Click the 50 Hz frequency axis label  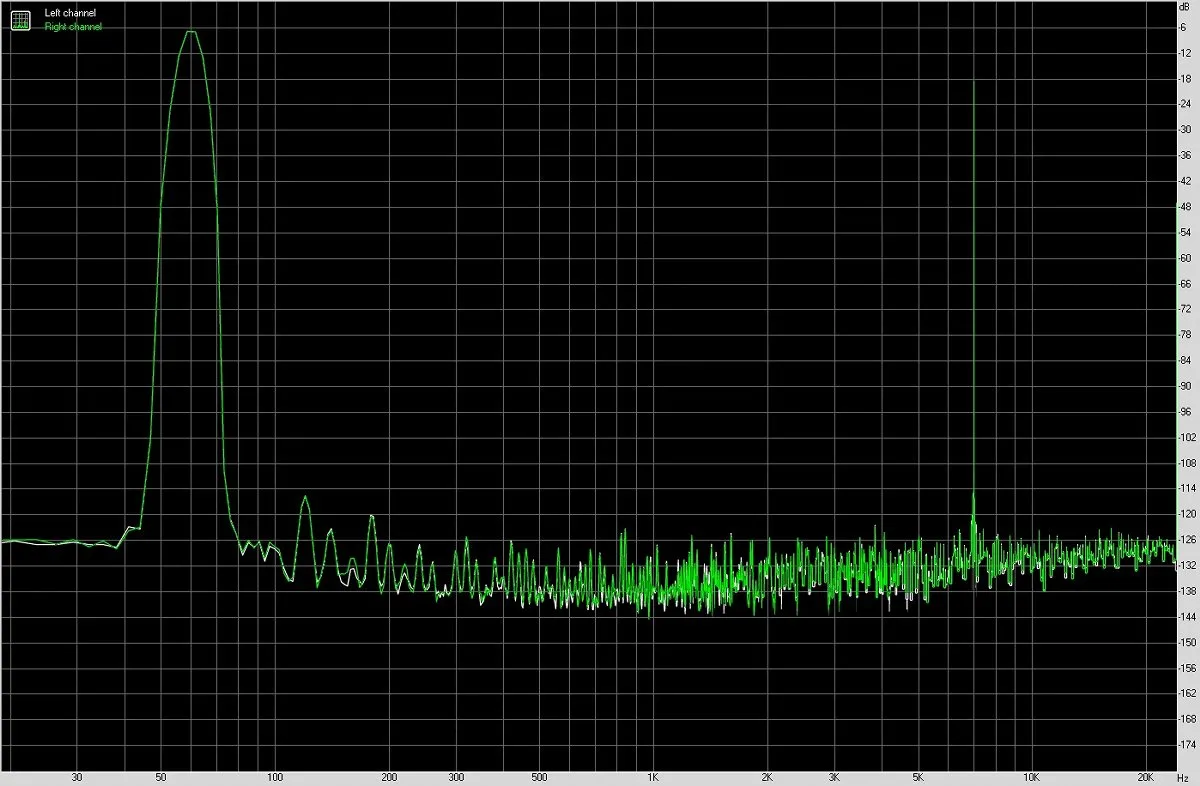click(x=161, y=777)
